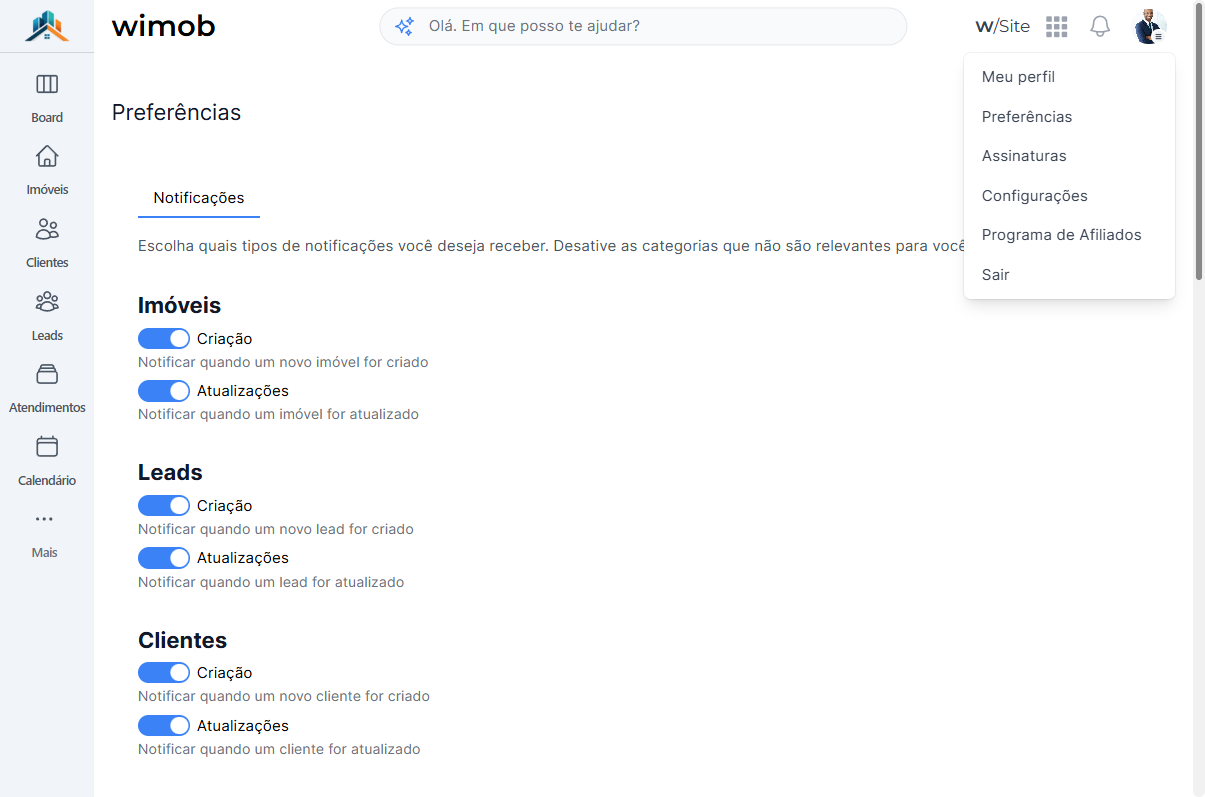Click 'Notificar quando um novo cliente for criado'

pos(284,696)
